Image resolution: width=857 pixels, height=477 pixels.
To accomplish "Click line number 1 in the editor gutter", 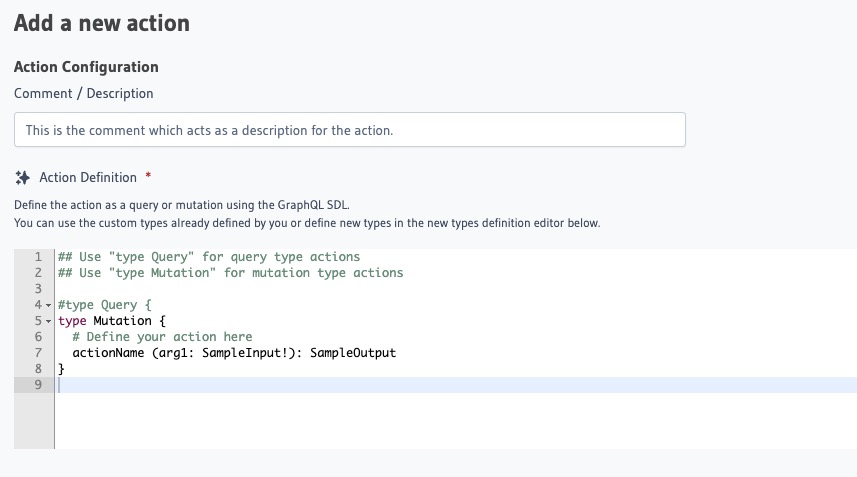I will [37, 257].
